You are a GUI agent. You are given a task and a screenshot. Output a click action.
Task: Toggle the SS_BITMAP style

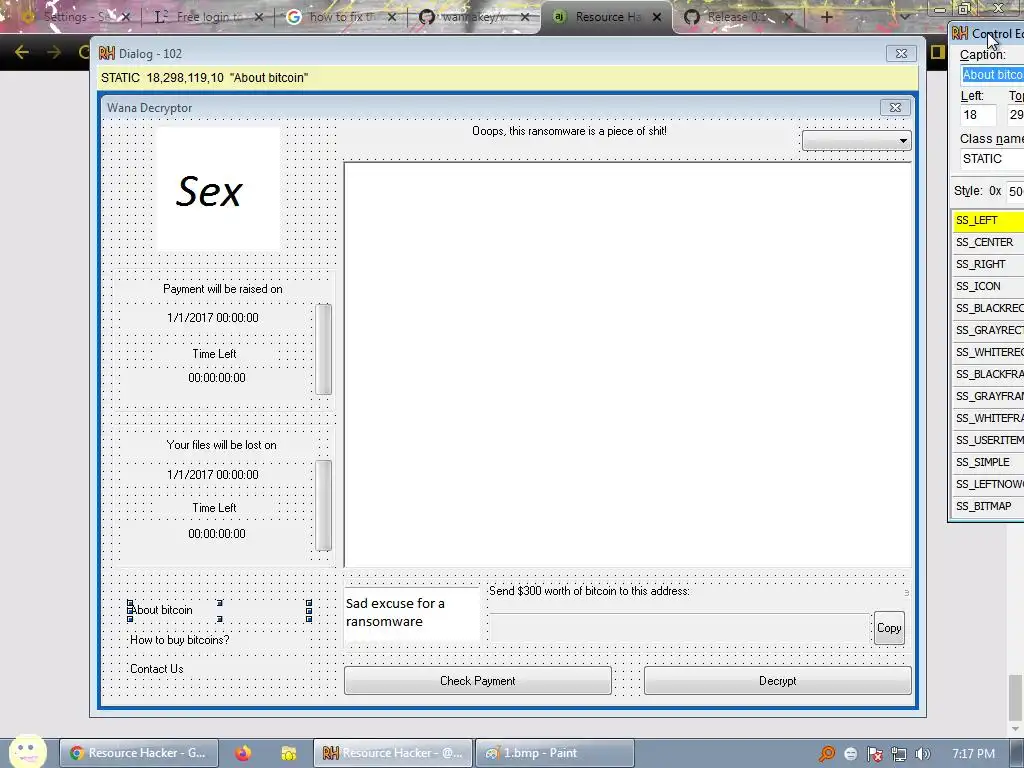point(988,506)
